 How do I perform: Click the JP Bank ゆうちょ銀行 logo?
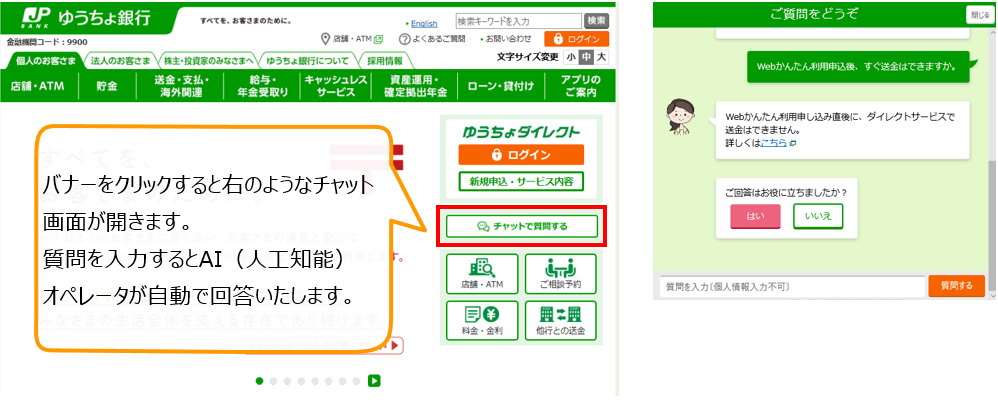tap(88, 19)
